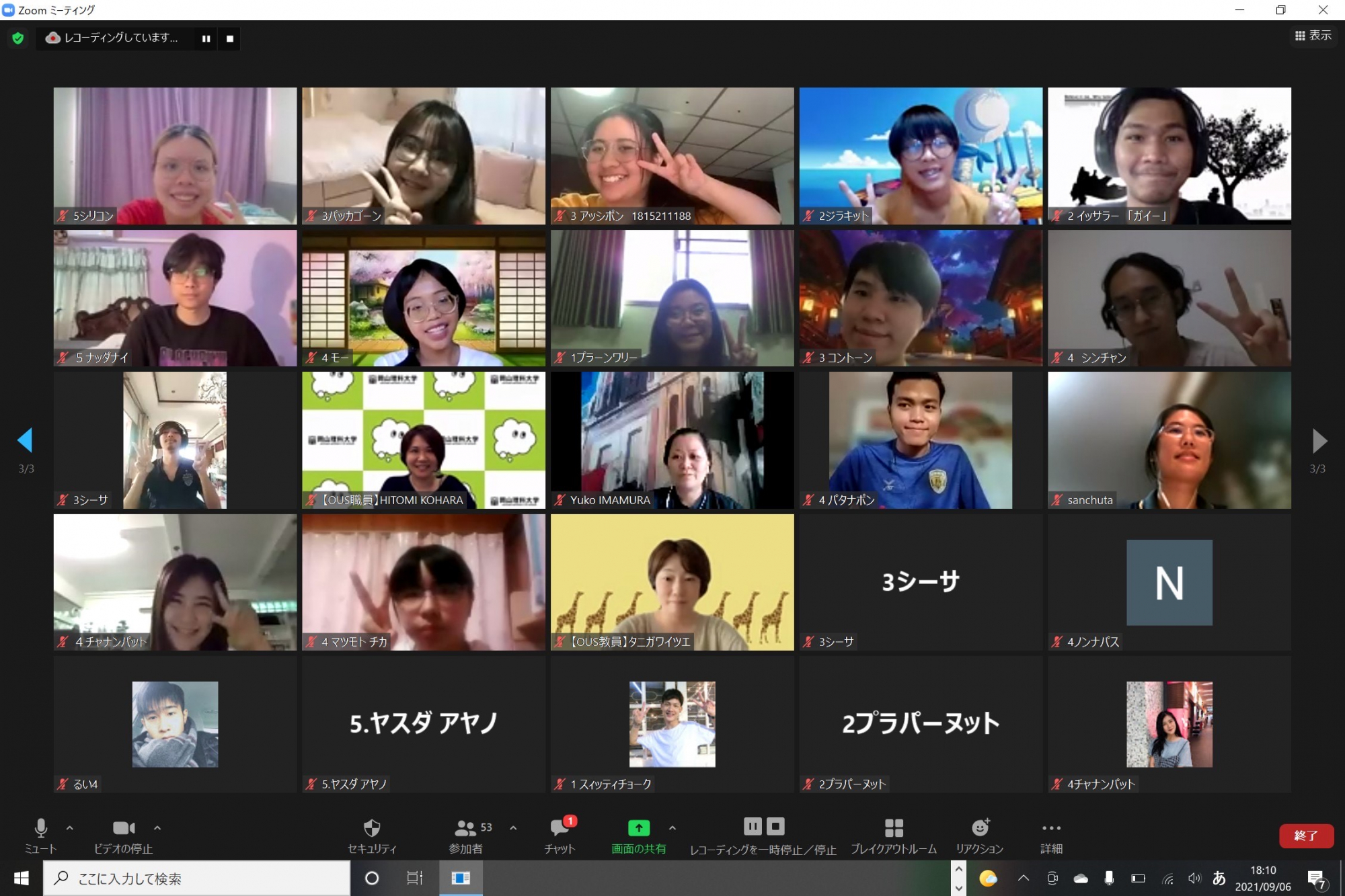Image resolution: width=1345 pixels, height=896 pixels.
Task: Start 画面の共有 screen sharing
Action: (x=639, y=836)
